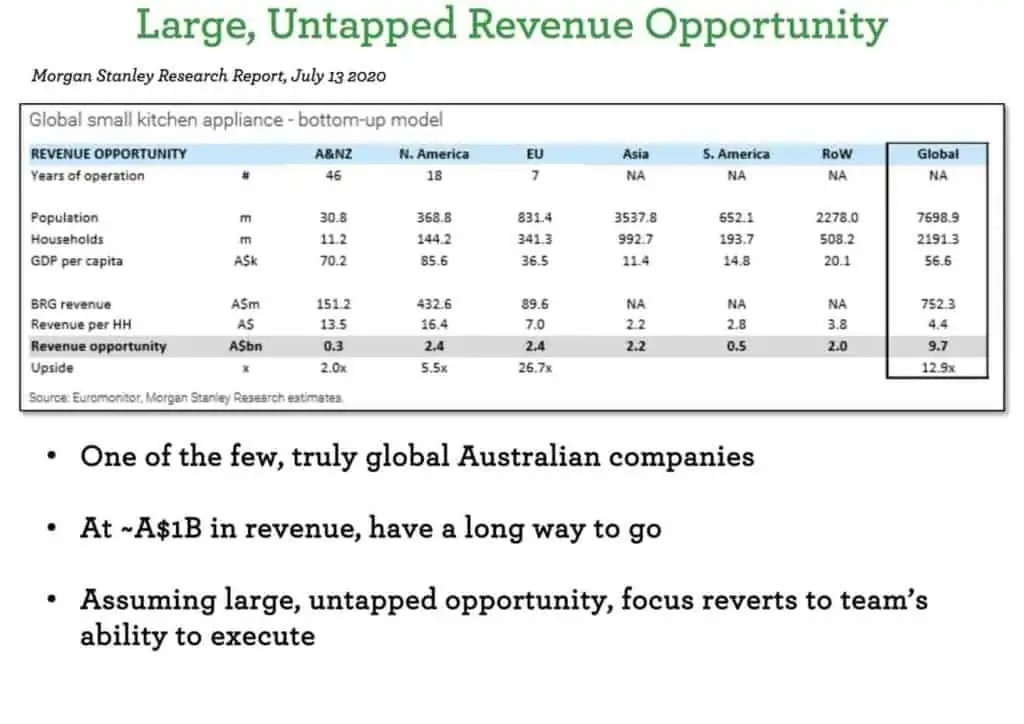This screenshot has width=1024, height=724.
Task: Click revenue per HH value '3.8'
Action: click(x=837, y=324)
